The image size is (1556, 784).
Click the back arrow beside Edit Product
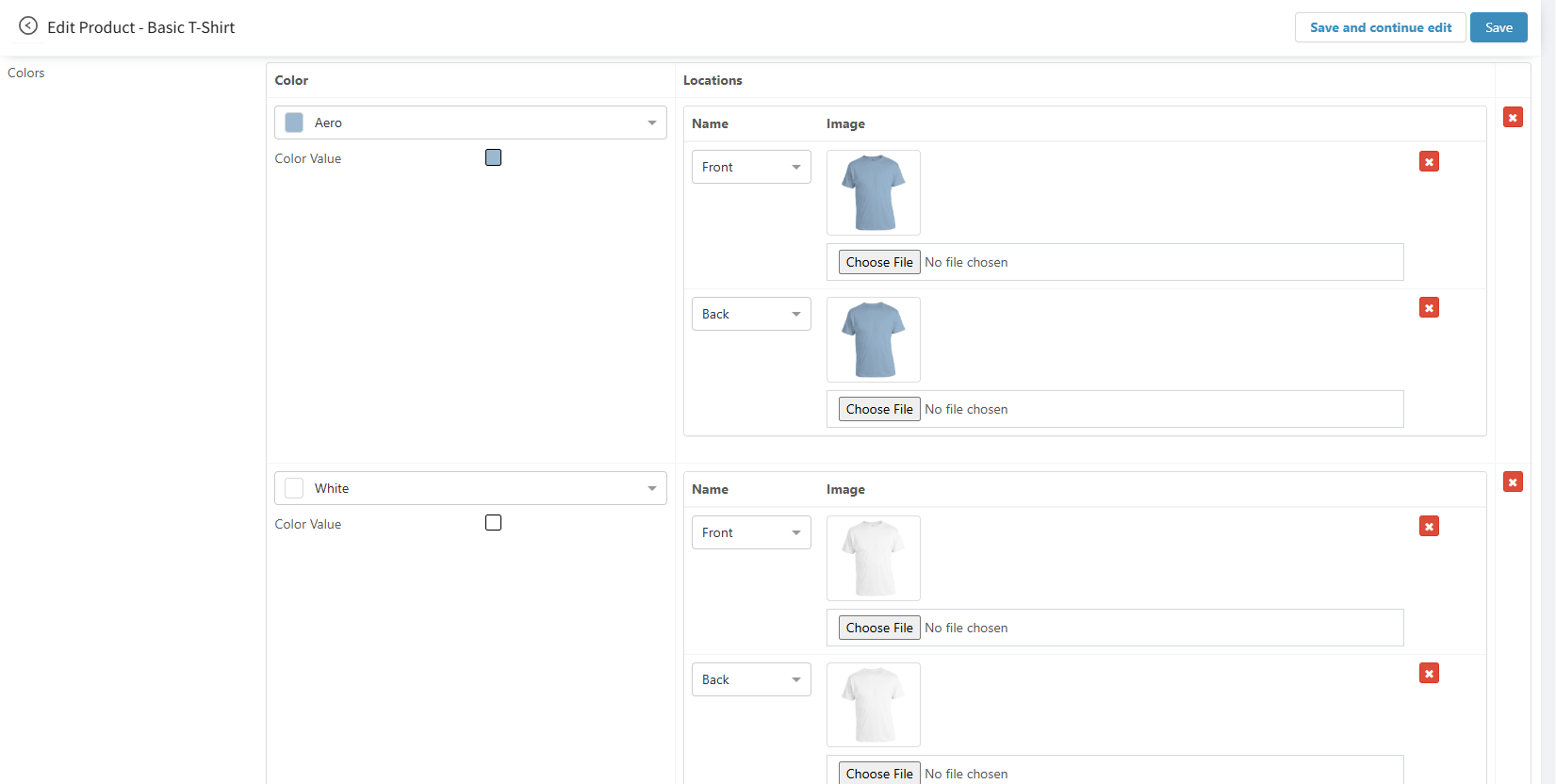(28, 26)
